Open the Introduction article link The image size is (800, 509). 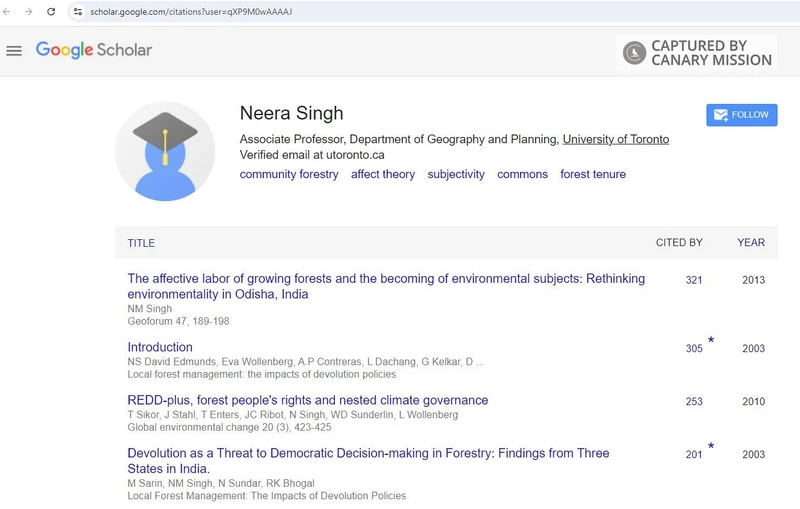(160, 347)
